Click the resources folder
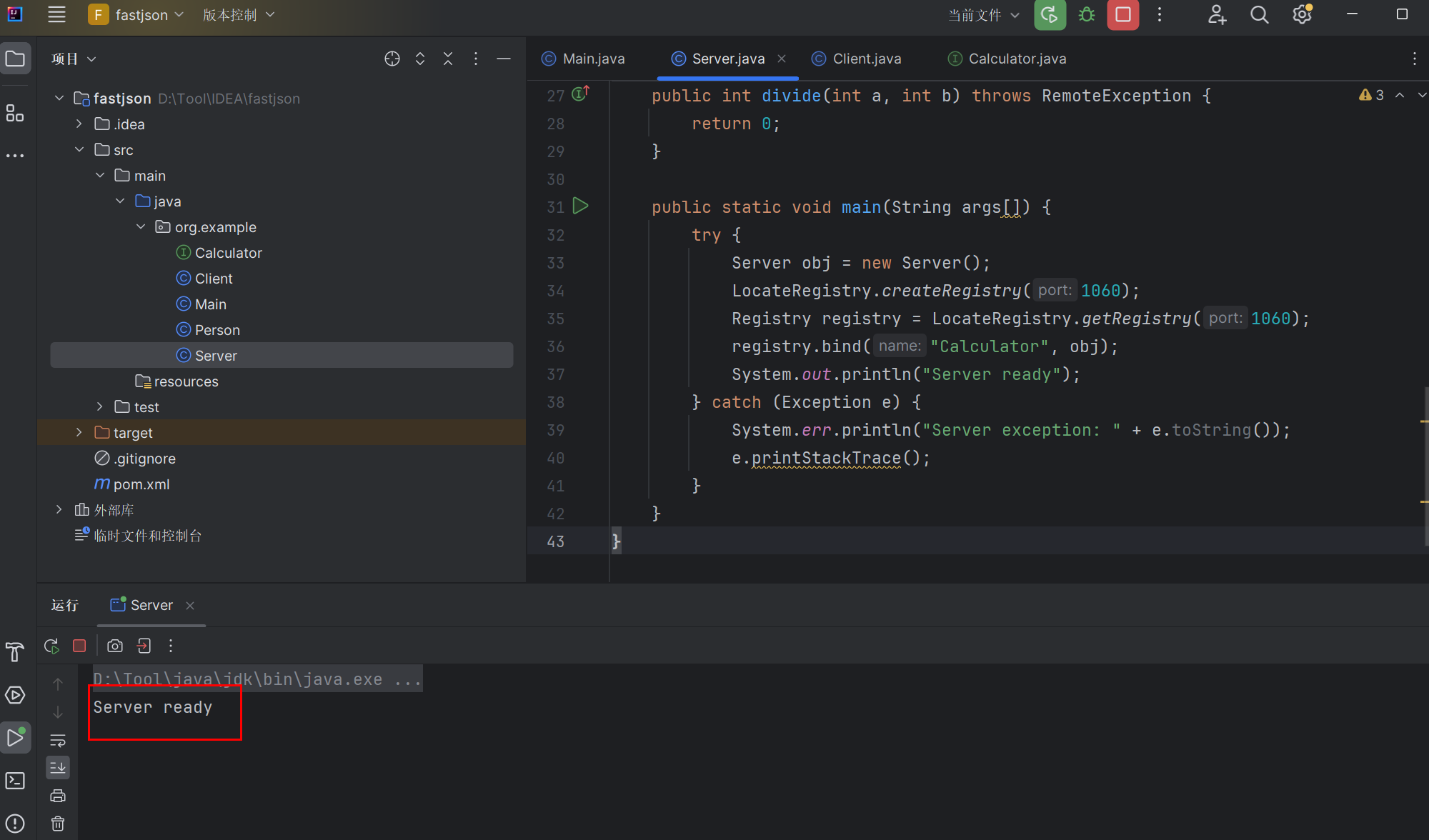This screenshot has height=840, width=1429. coord(176,381)
